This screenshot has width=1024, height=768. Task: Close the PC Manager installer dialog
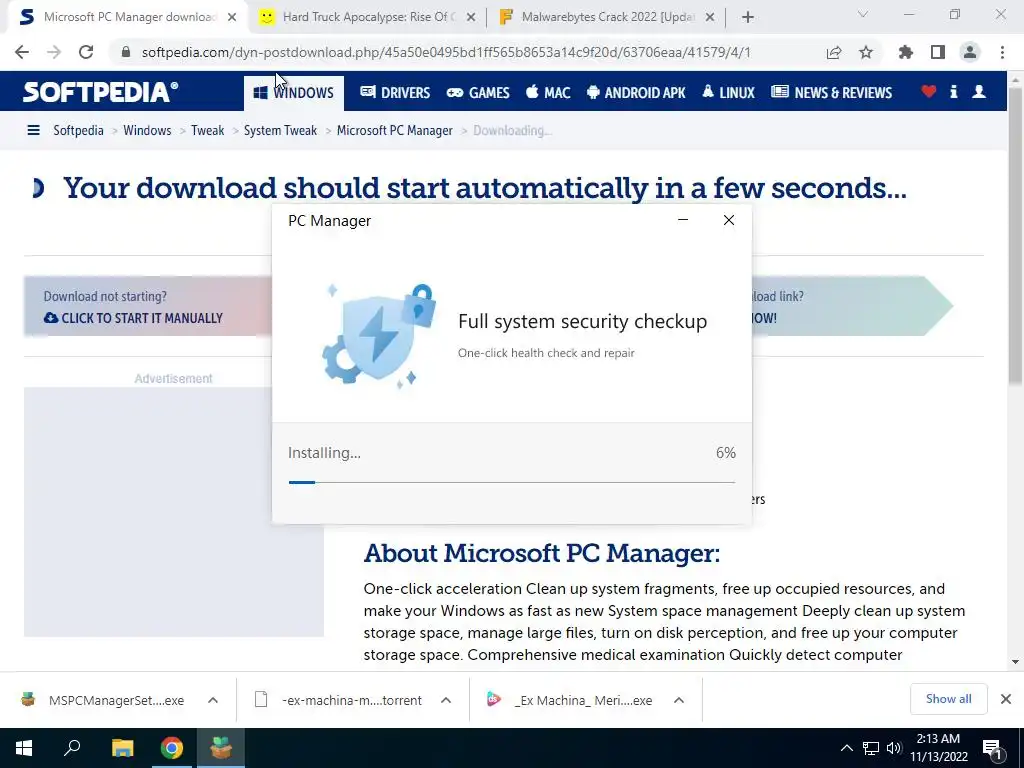(729, 220)
